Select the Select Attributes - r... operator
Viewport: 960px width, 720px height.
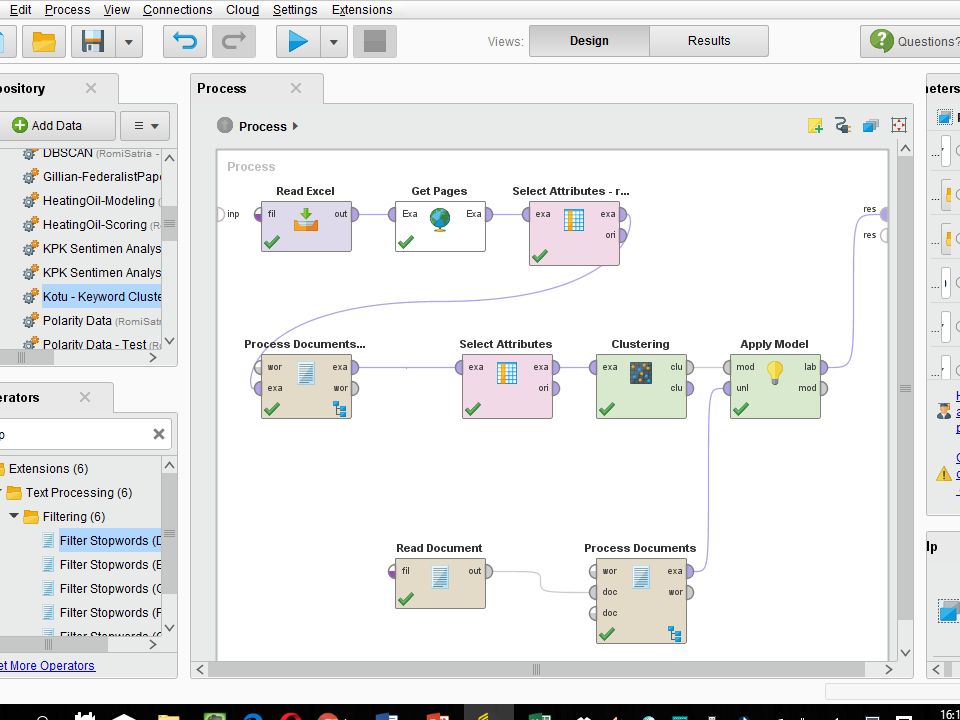[574, 233]
